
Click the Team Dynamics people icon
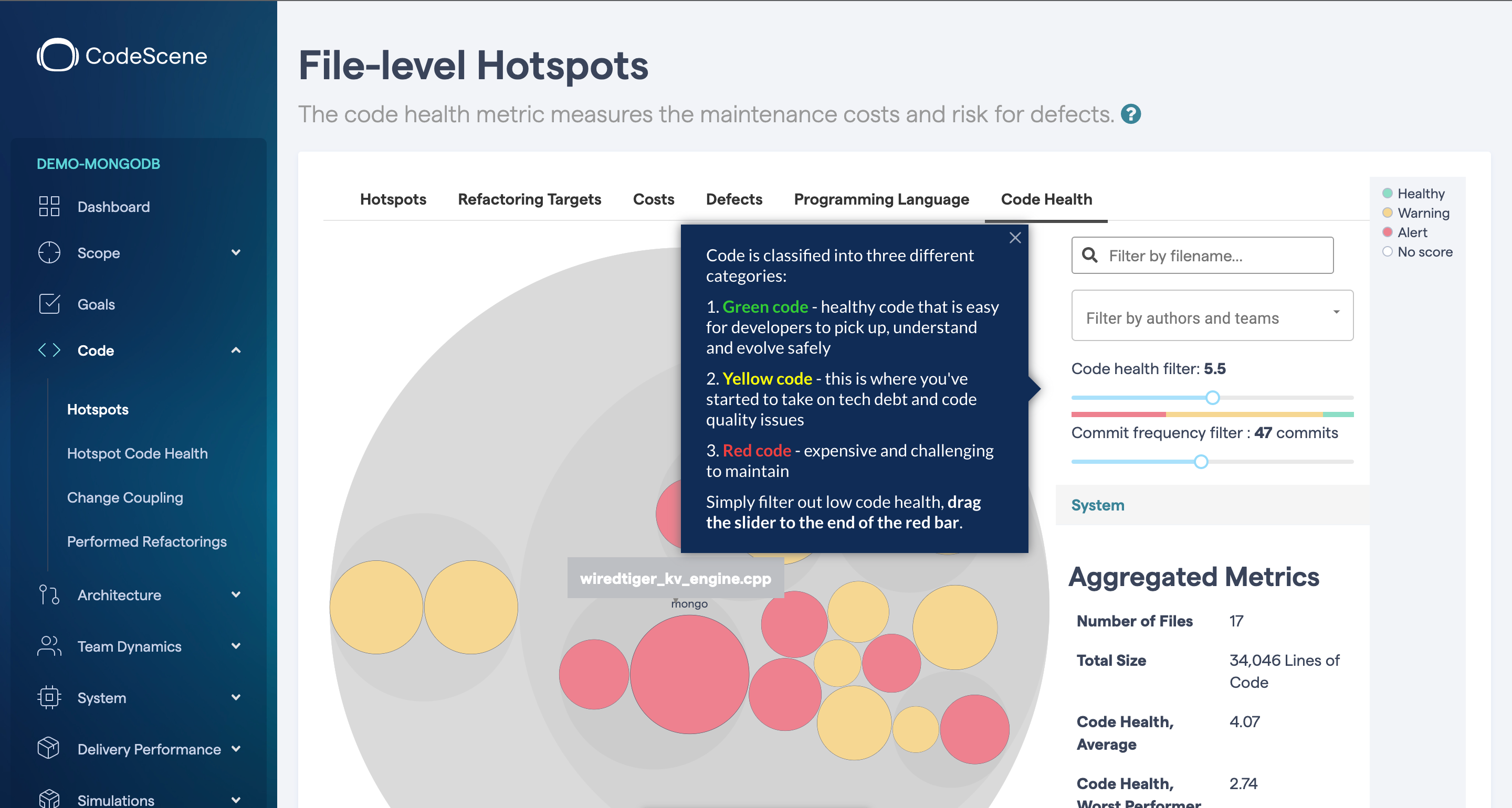pos(49,646)
